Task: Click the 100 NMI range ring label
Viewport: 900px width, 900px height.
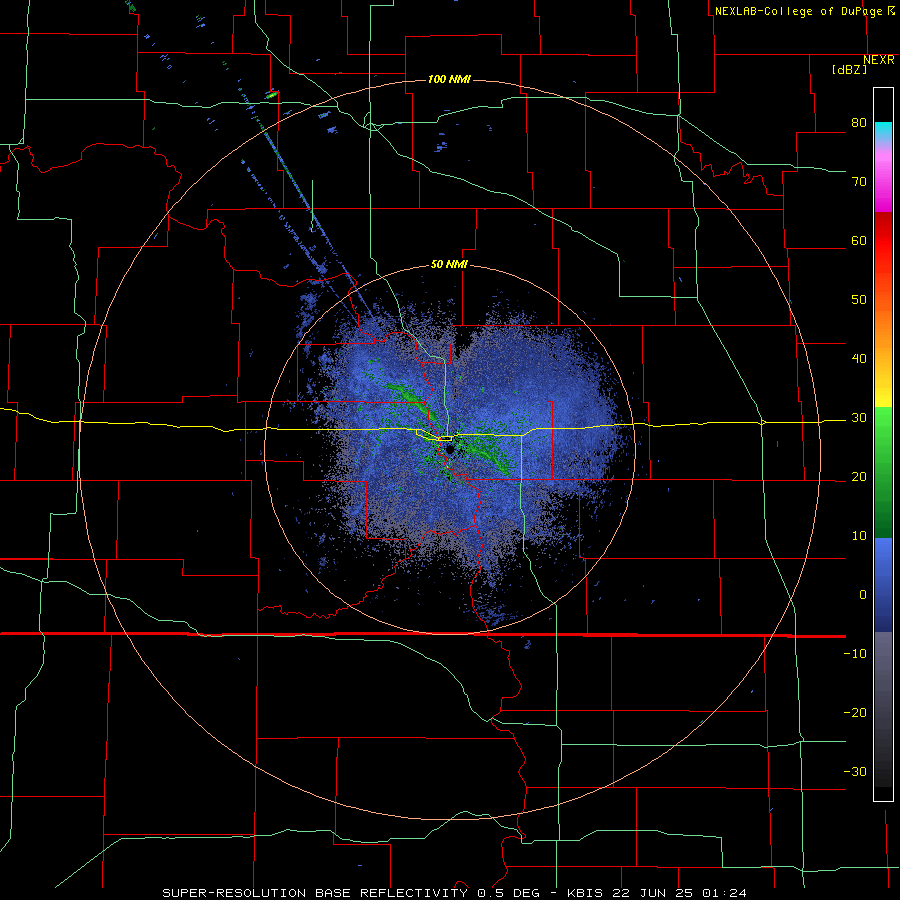Action: [x=449, y=79]
